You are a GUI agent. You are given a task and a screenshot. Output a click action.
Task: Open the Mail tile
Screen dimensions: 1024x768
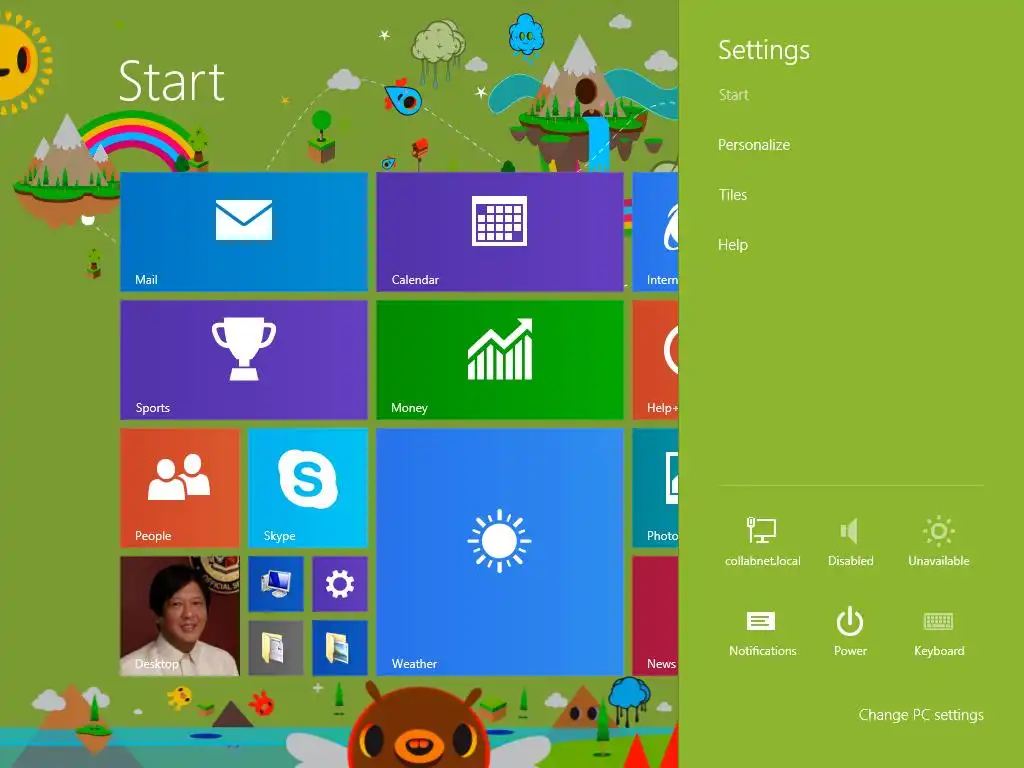pyautogui.click(x=244, y=232)
